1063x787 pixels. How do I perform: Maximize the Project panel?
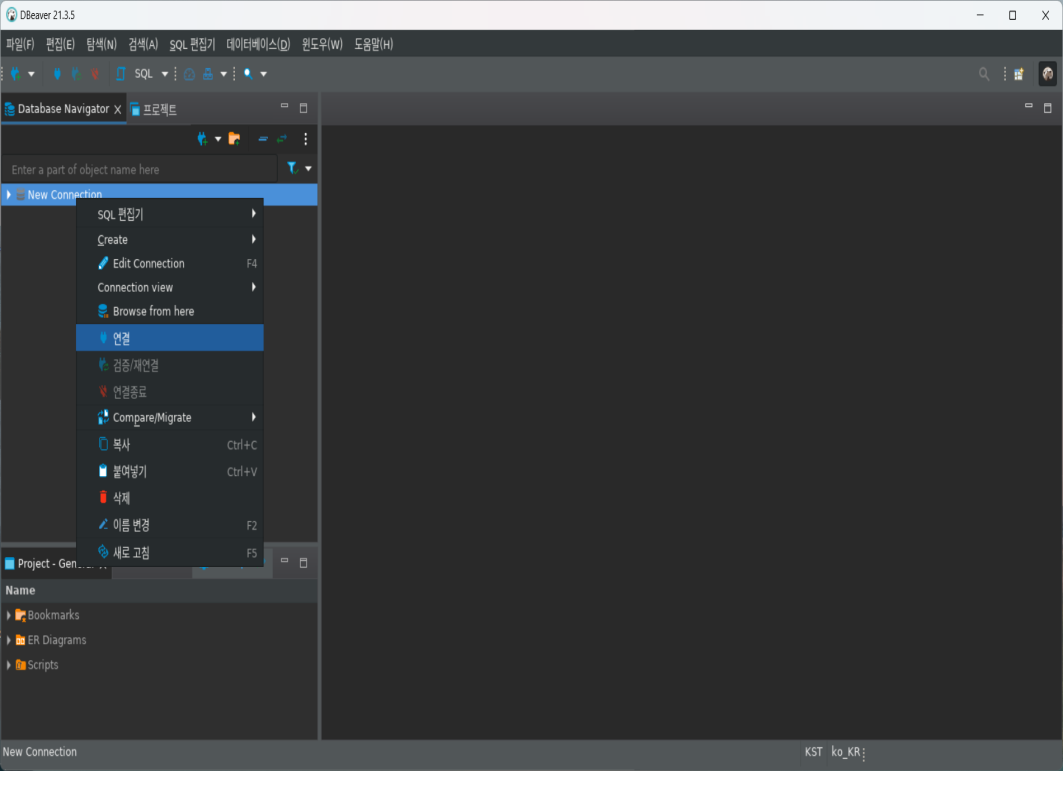pyautogui.click(x=304, y=563)
